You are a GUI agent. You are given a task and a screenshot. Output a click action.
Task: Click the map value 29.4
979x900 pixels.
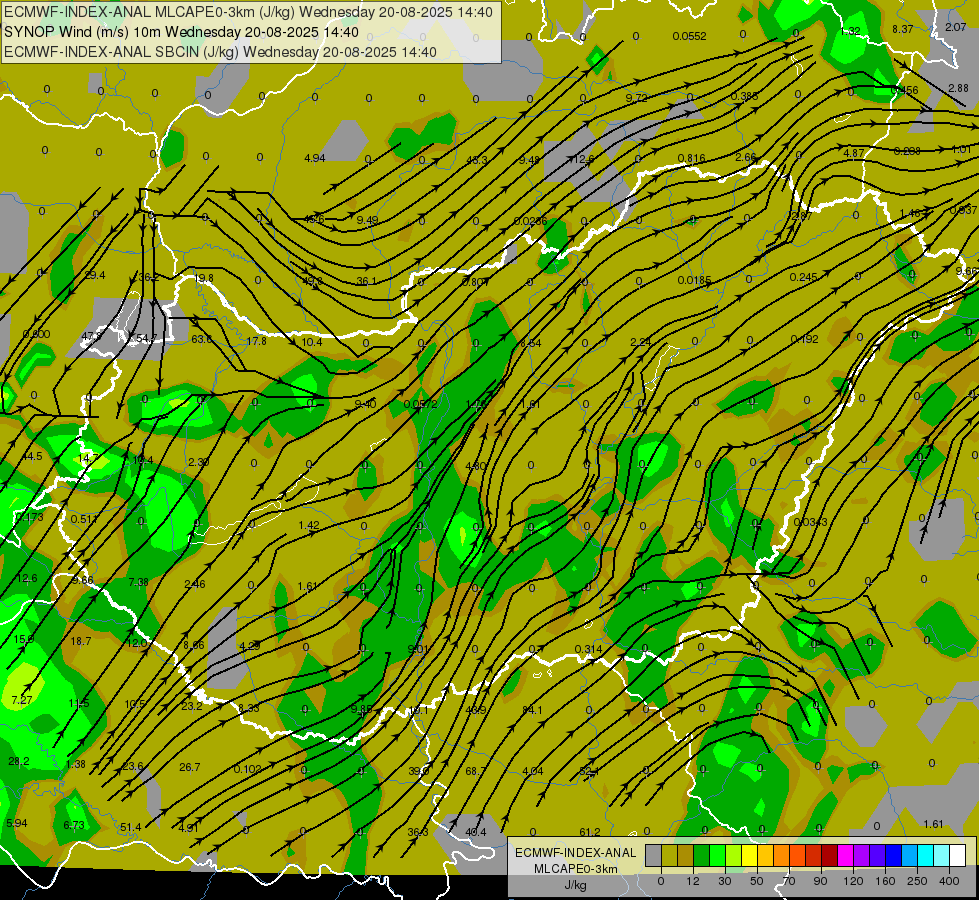(x=95, y=275)
